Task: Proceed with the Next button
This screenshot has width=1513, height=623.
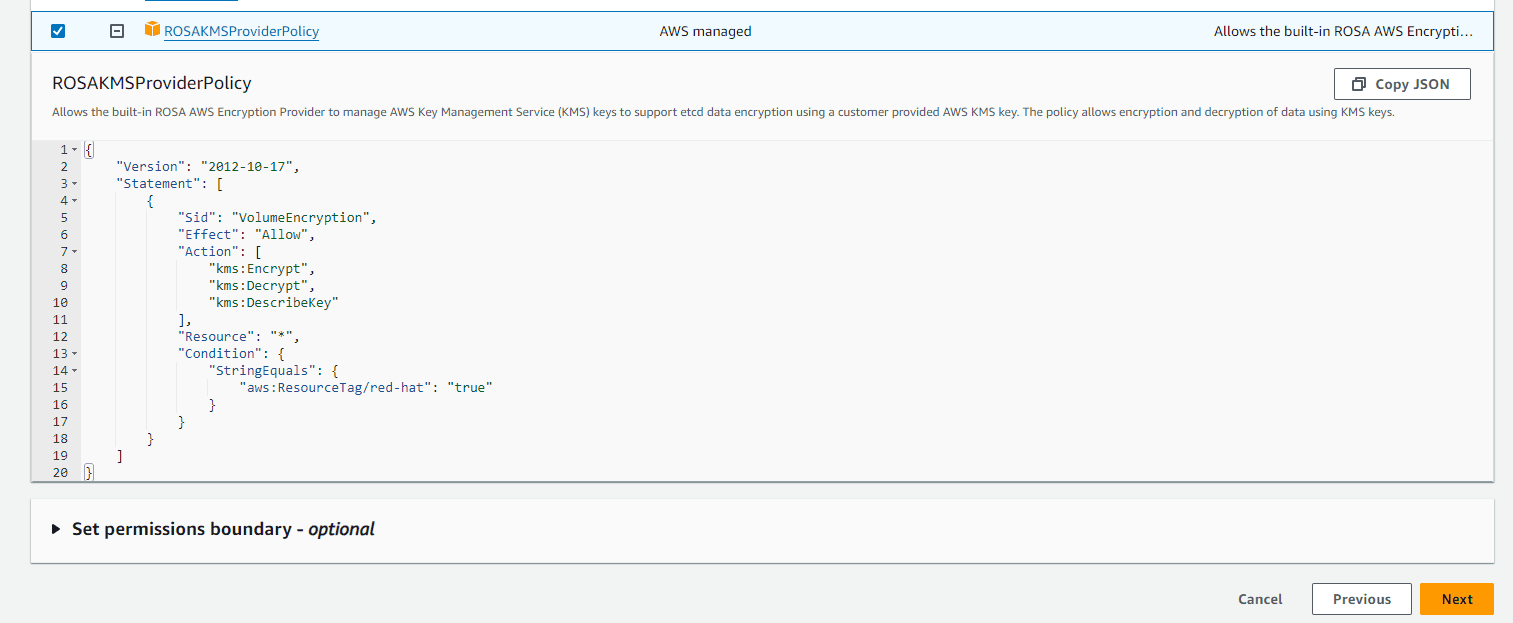Action: tap(1456, 599)
